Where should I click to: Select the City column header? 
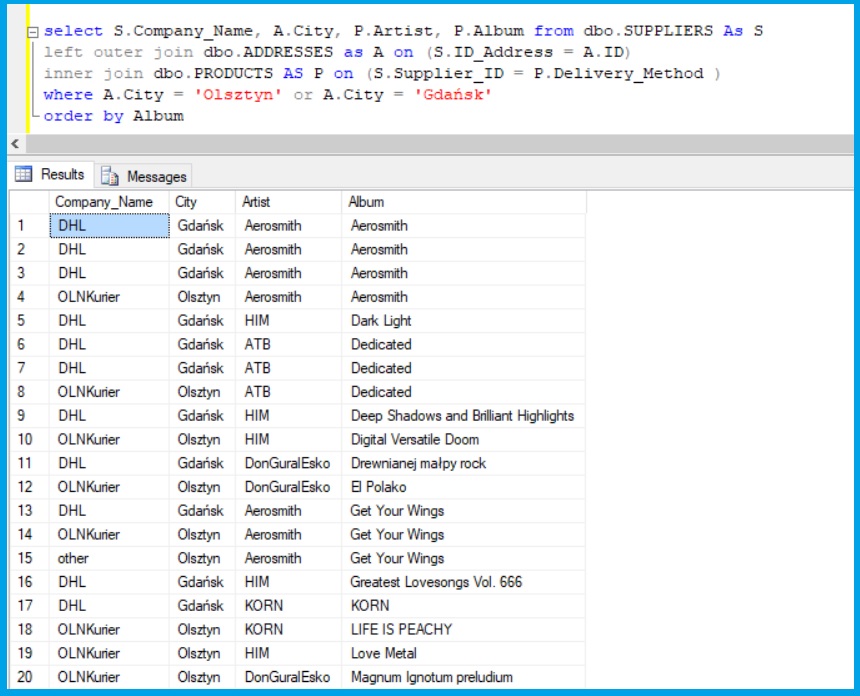pyautogui.click(x=186, y=202)
